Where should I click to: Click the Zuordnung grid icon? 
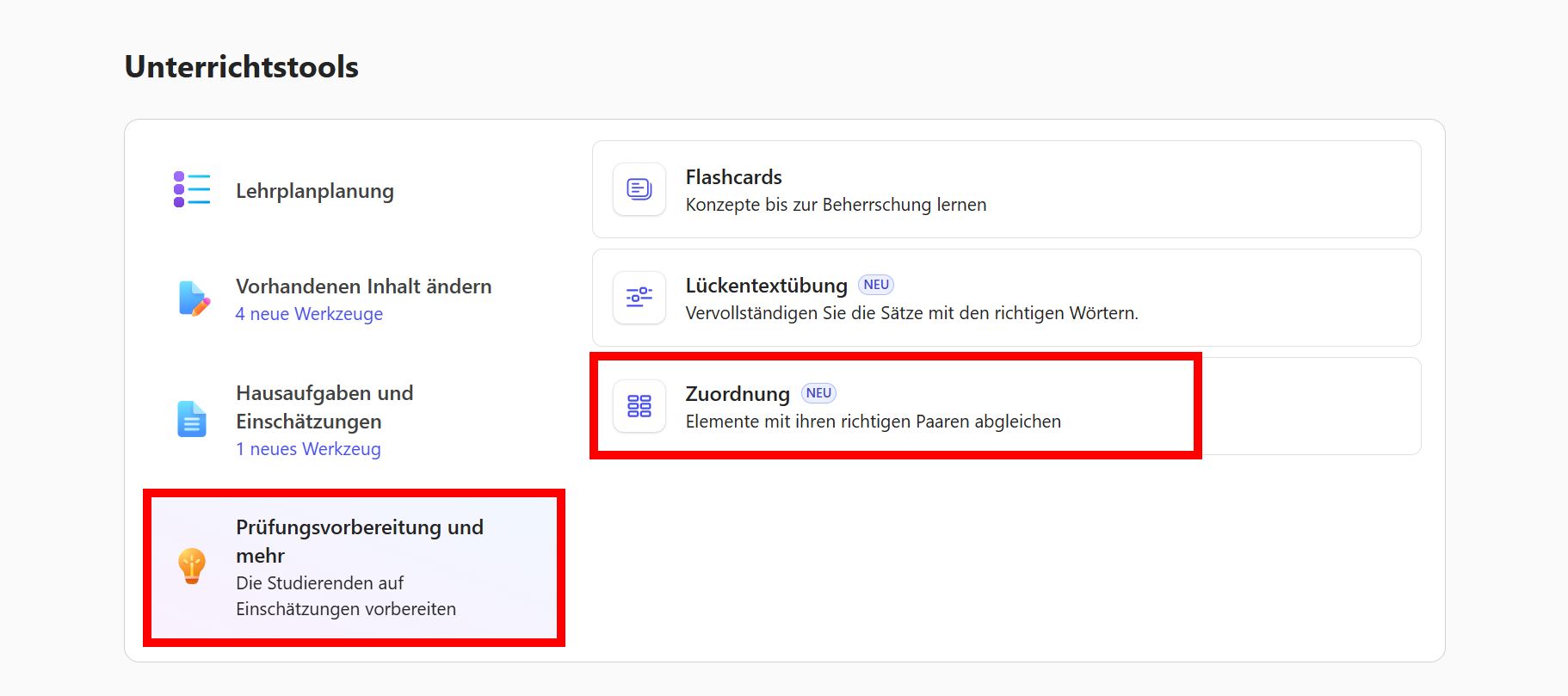click(x=639, y=406)
